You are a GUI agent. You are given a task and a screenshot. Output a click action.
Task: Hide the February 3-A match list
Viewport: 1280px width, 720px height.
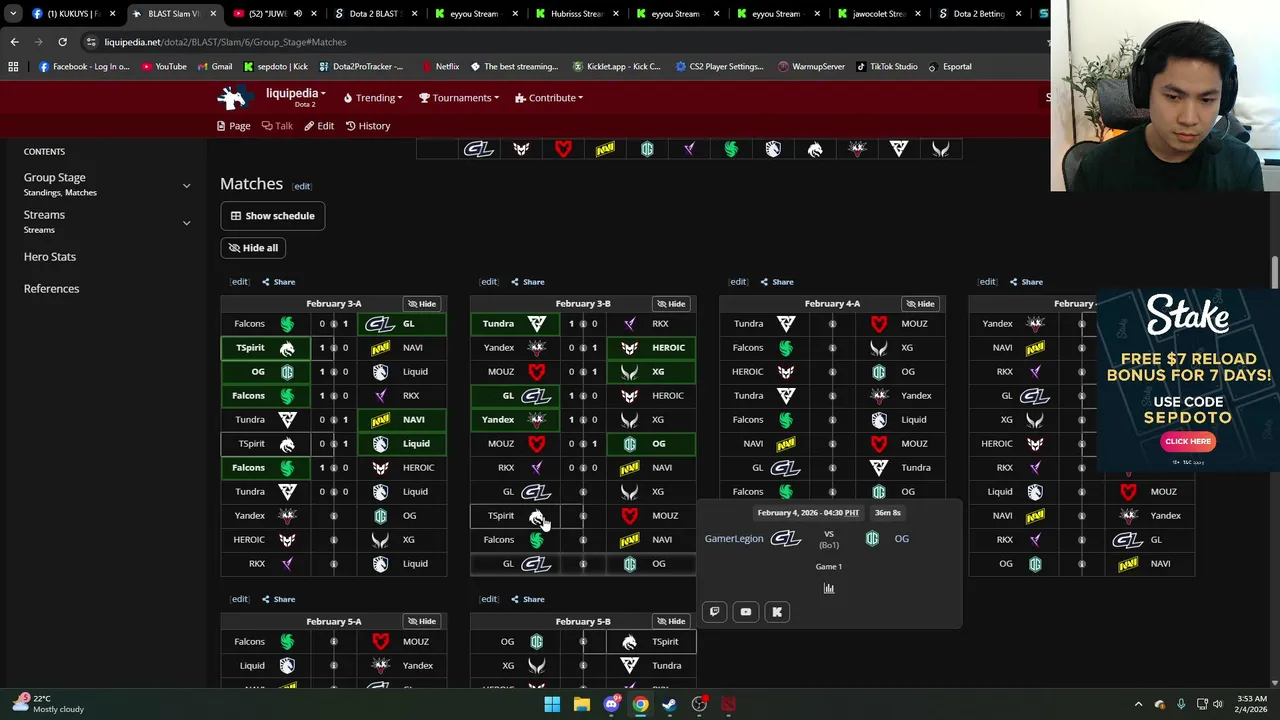421,304
